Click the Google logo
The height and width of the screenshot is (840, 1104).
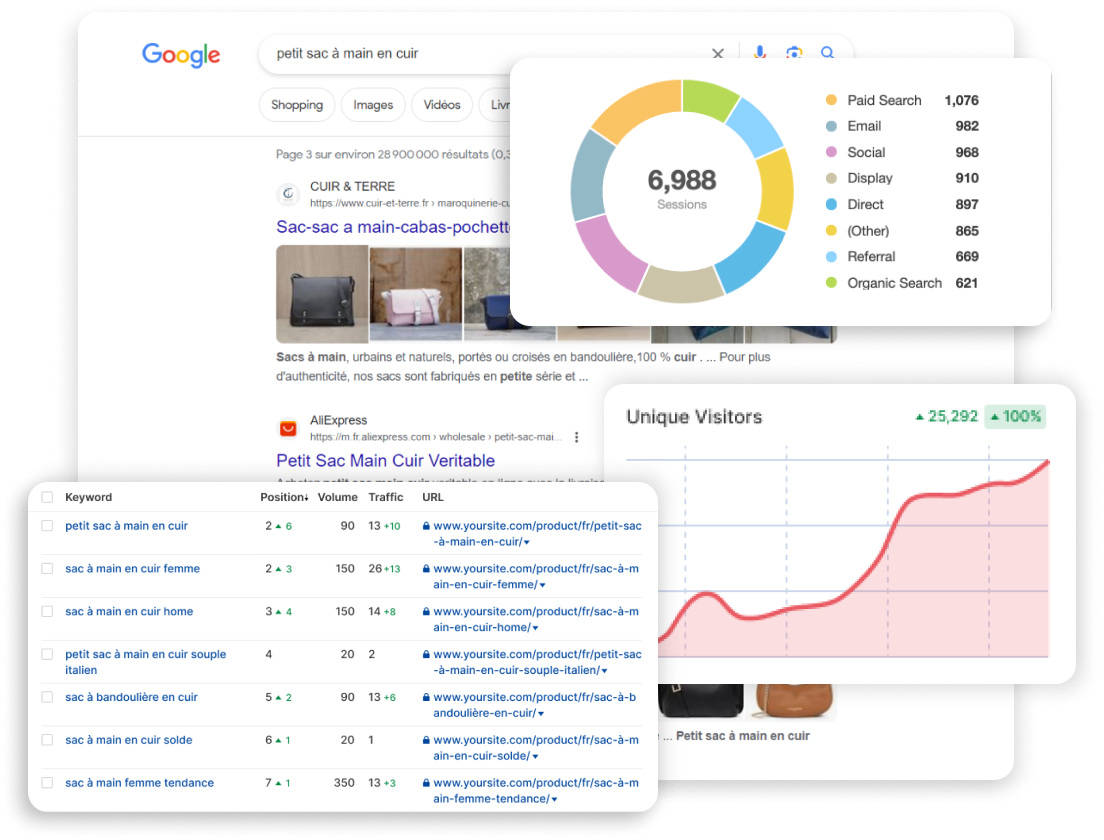pos(181,55)
